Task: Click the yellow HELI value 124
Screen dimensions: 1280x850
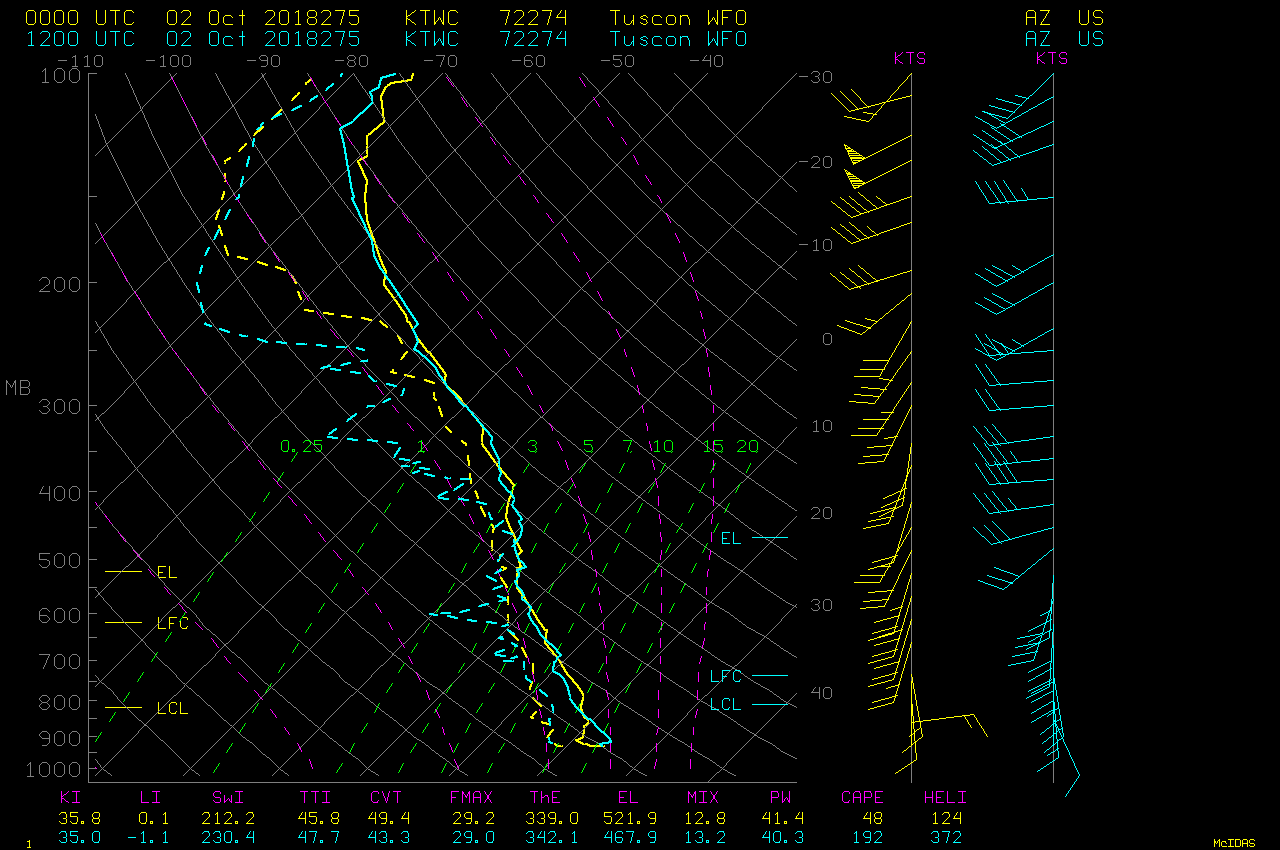Action: pos(946,818)
